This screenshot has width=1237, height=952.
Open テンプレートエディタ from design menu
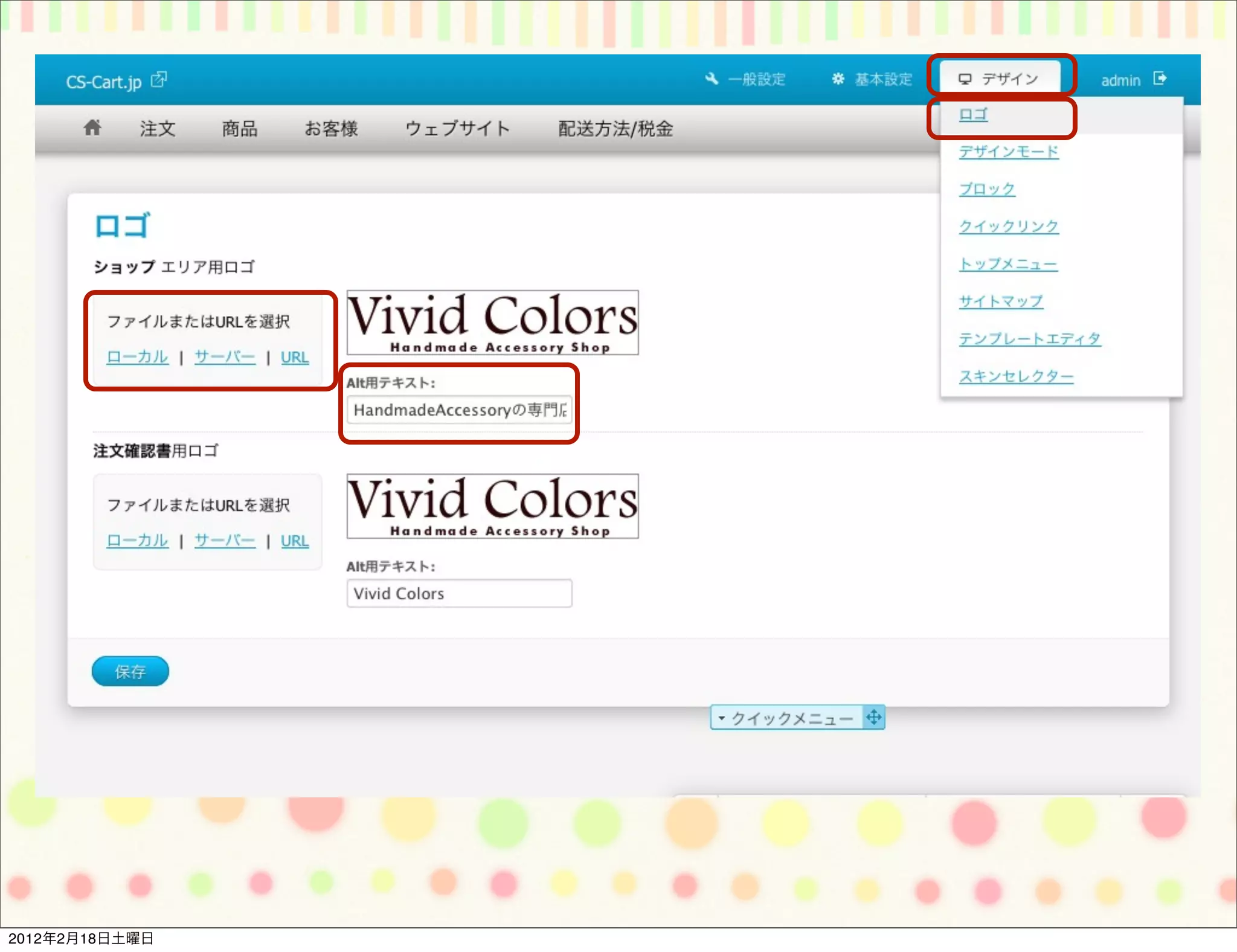1030,339
